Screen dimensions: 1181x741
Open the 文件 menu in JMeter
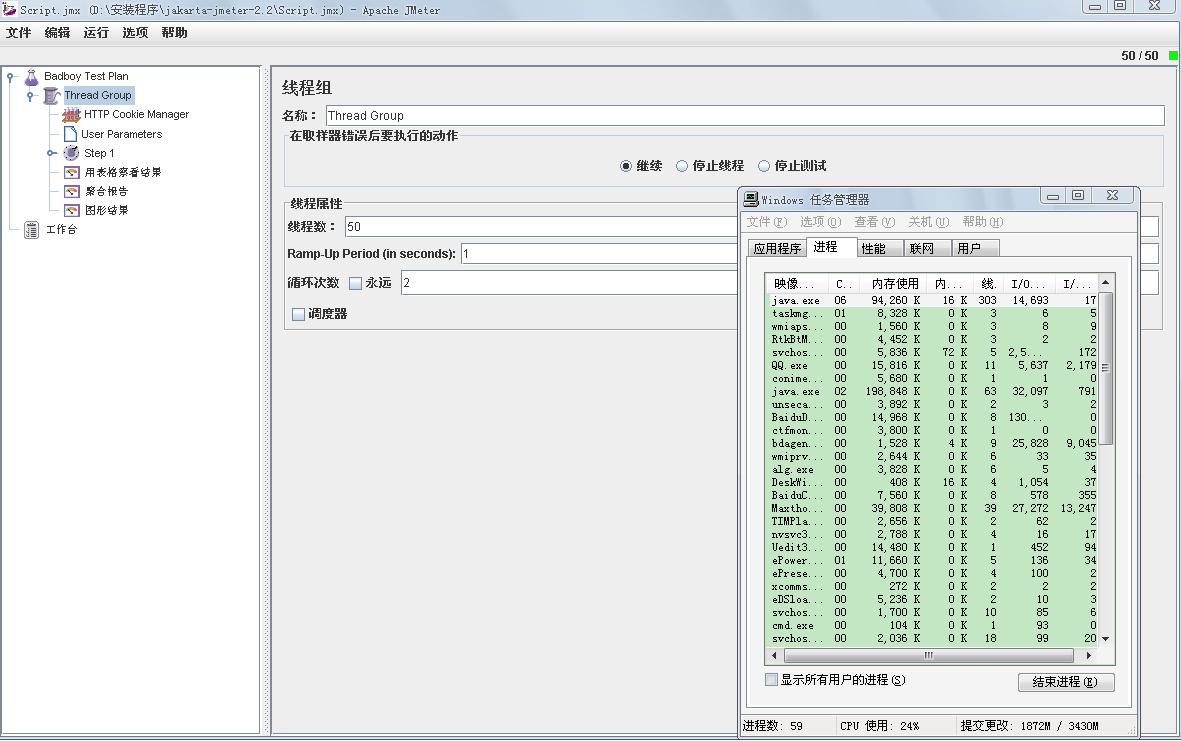(x=19, y=32)
